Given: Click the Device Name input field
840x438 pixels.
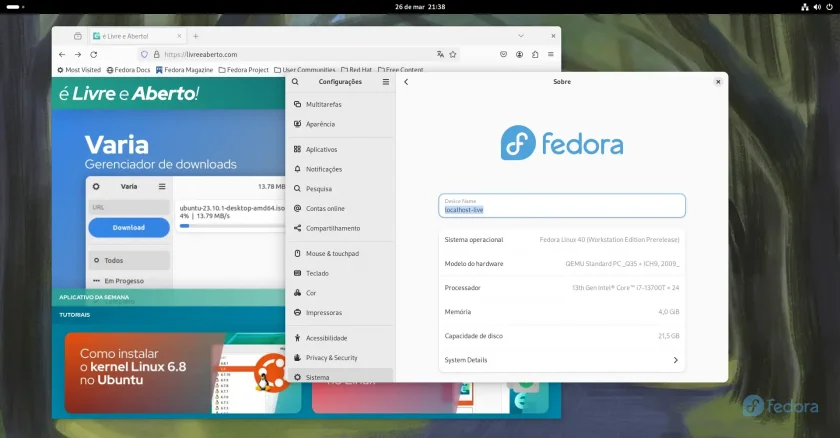Looking at the screenshot, I should [x=562, y=206].
